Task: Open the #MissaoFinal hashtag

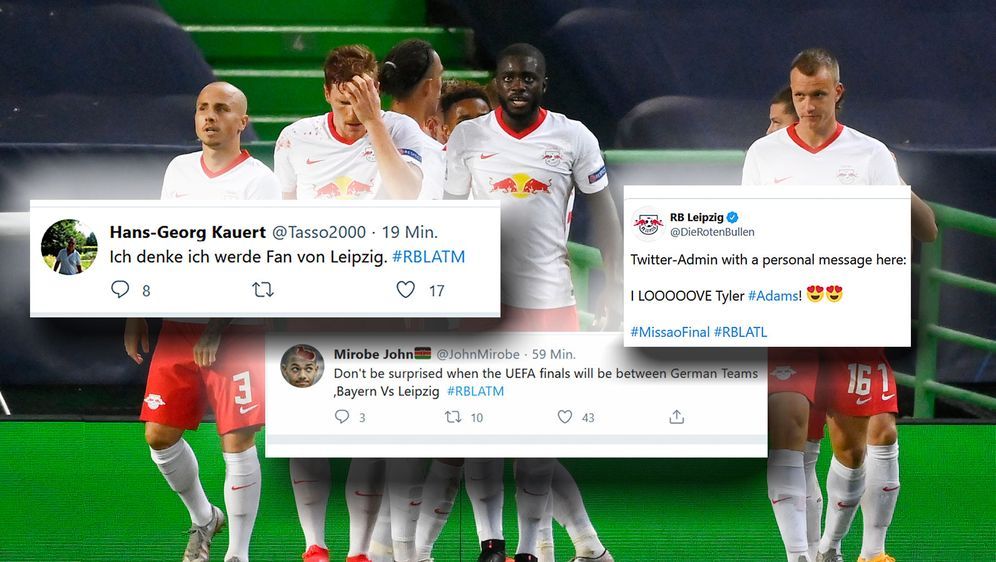Action: 670,331
